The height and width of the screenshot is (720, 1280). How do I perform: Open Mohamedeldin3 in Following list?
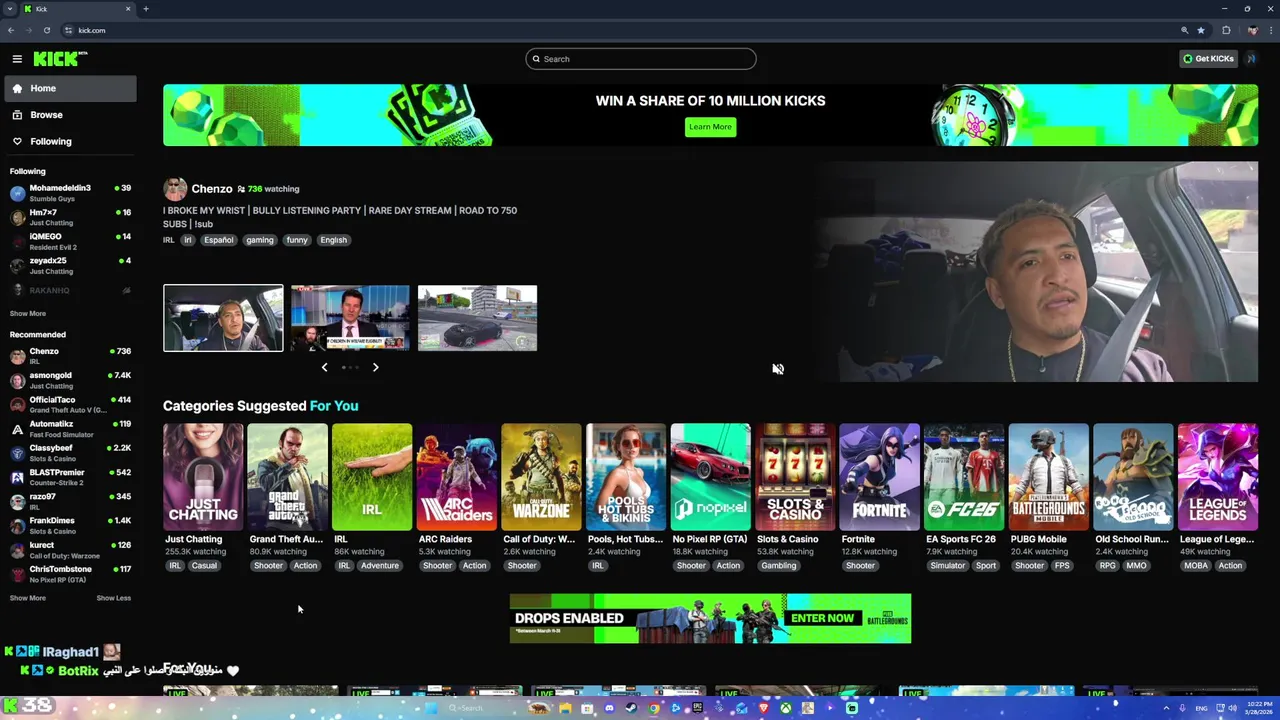70,193
